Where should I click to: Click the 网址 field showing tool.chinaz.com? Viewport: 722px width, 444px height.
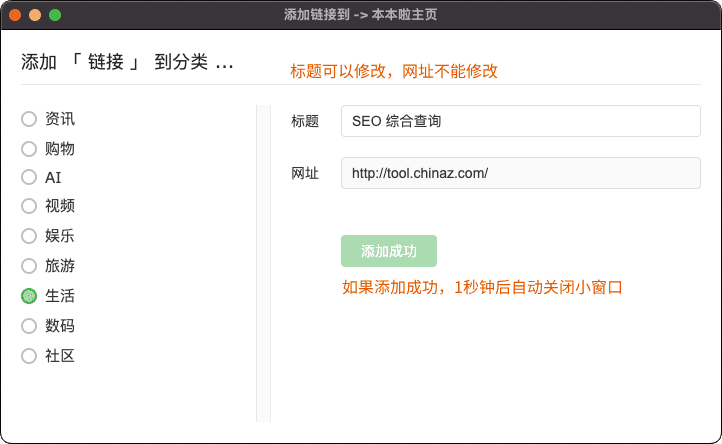coord(520,173)
